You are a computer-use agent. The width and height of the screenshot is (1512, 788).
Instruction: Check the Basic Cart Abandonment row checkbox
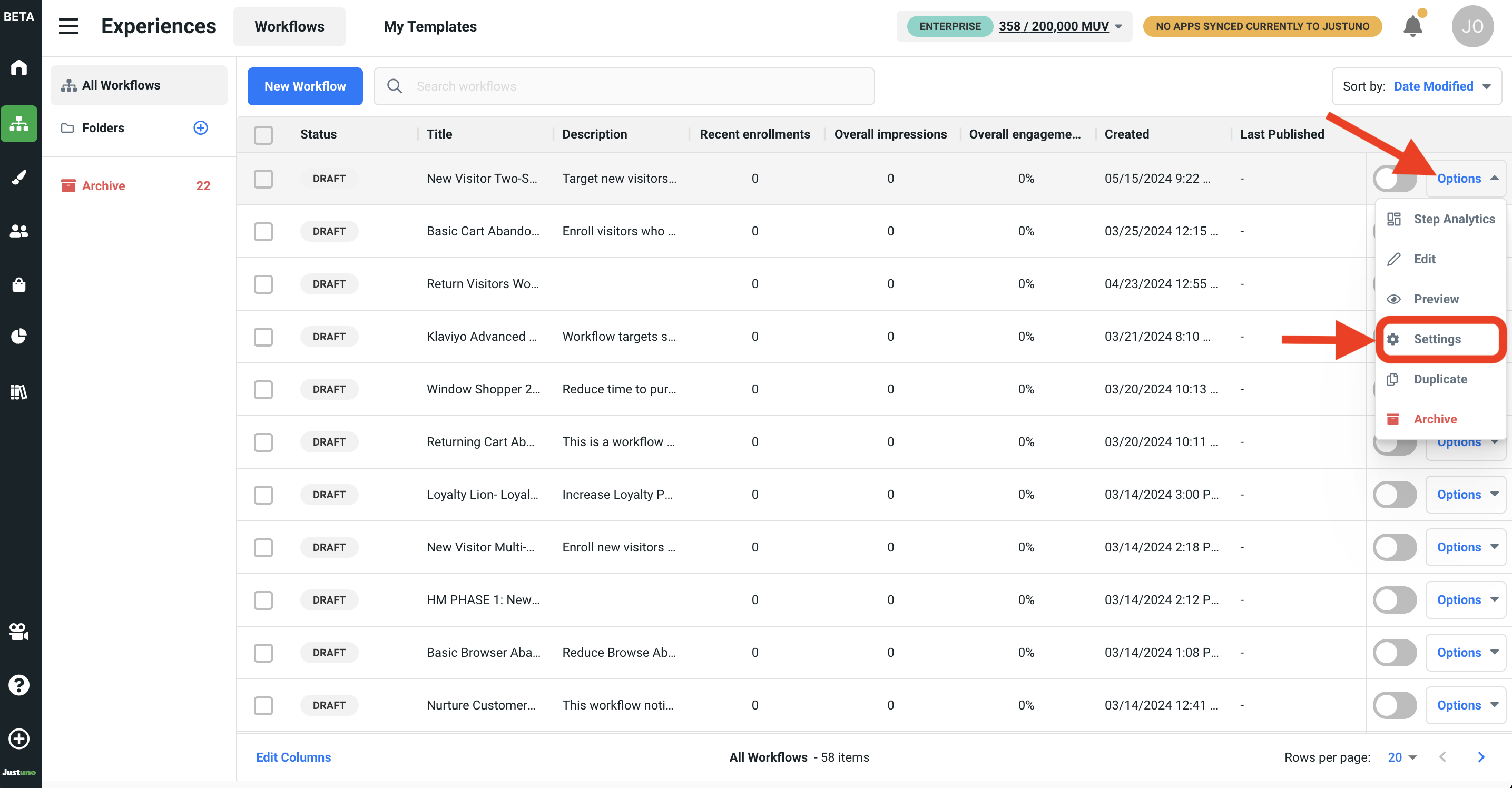(x=263, y=231)
